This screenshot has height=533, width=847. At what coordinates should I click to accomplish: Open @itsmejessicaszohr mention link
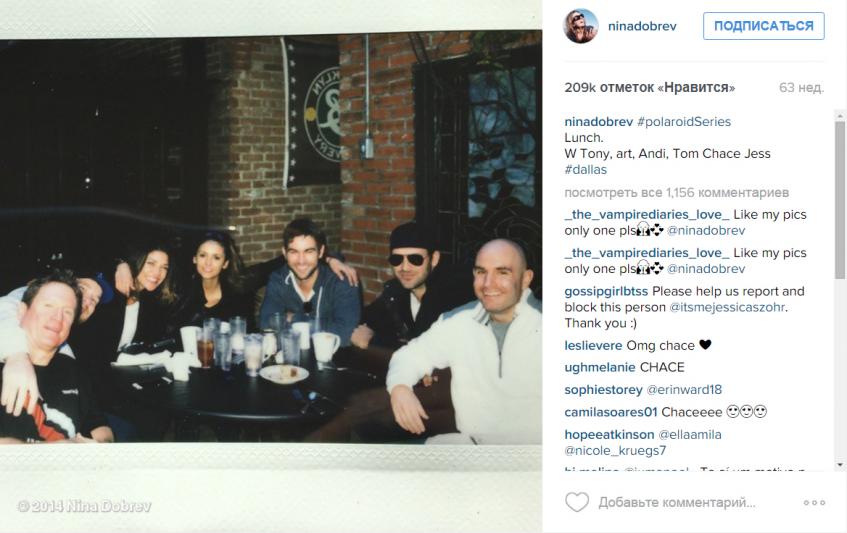tap(728, 307)
